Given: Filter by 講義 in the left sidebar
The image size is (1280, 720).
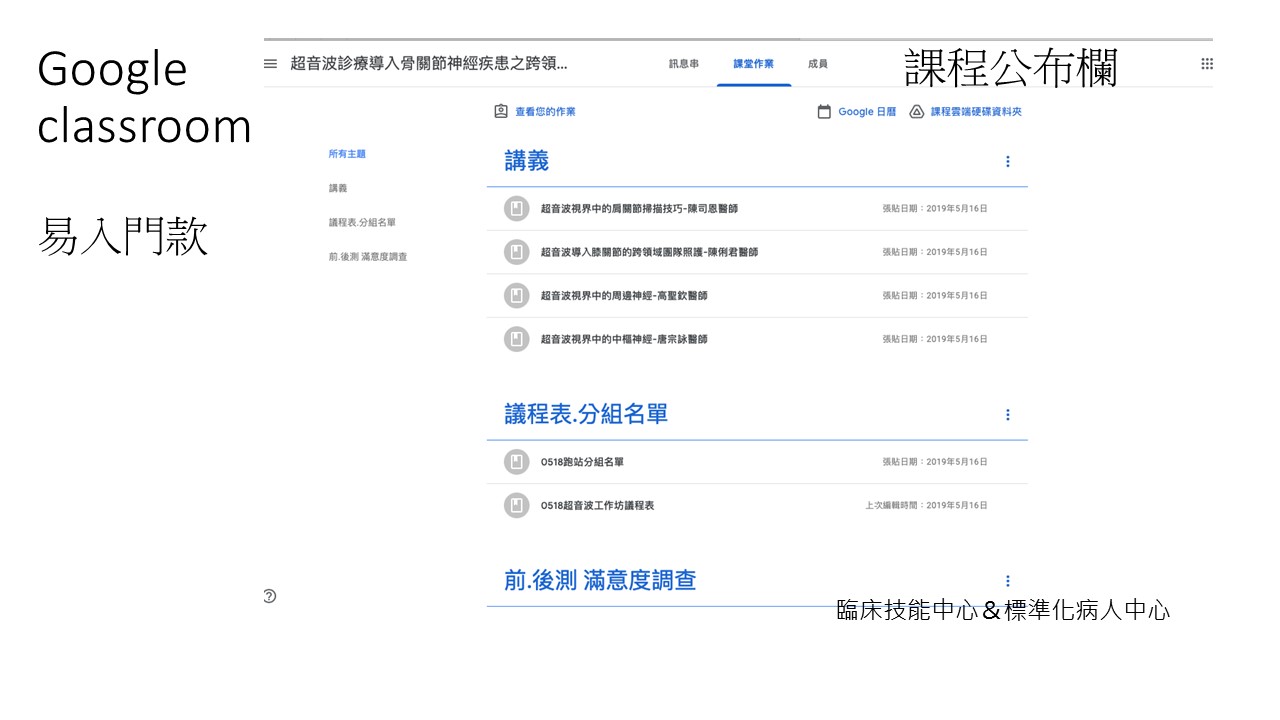Looking at the screenshot, I should 338,188.
